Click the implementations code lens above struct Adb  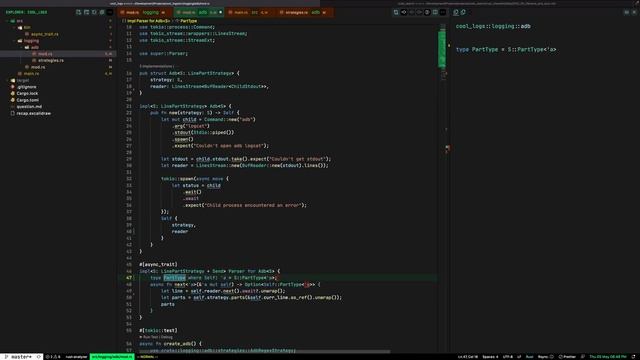pyautogui.click(x=157, y=66)
